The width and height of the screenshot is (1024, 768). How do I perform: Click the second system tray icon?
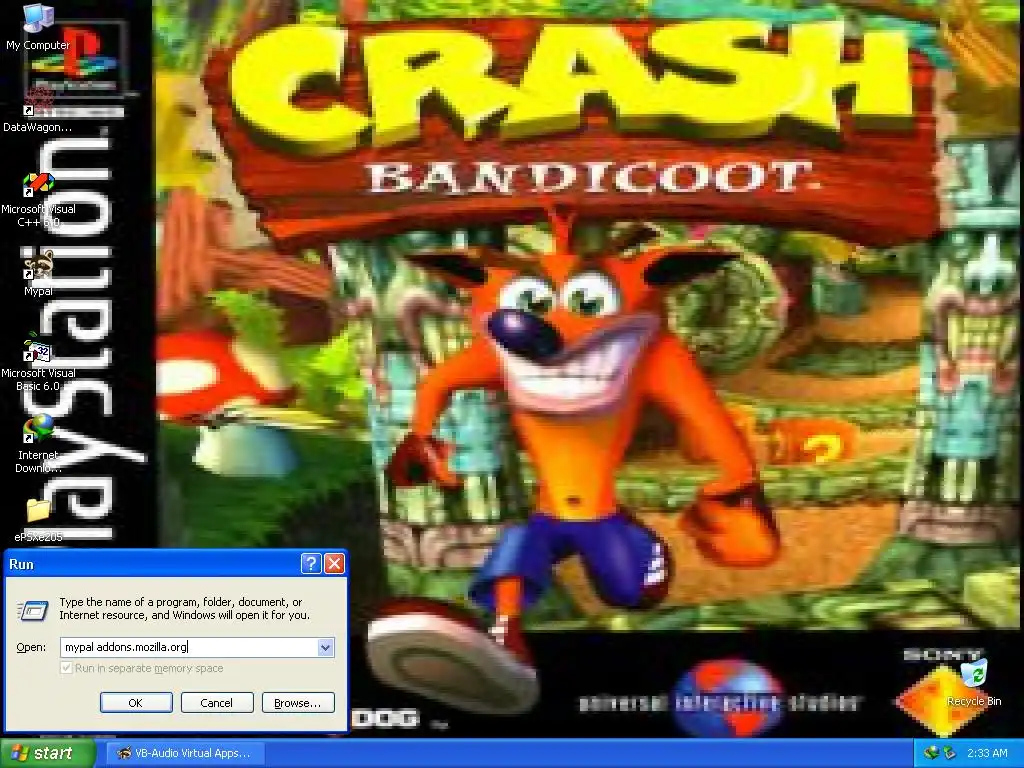point(949,753)
